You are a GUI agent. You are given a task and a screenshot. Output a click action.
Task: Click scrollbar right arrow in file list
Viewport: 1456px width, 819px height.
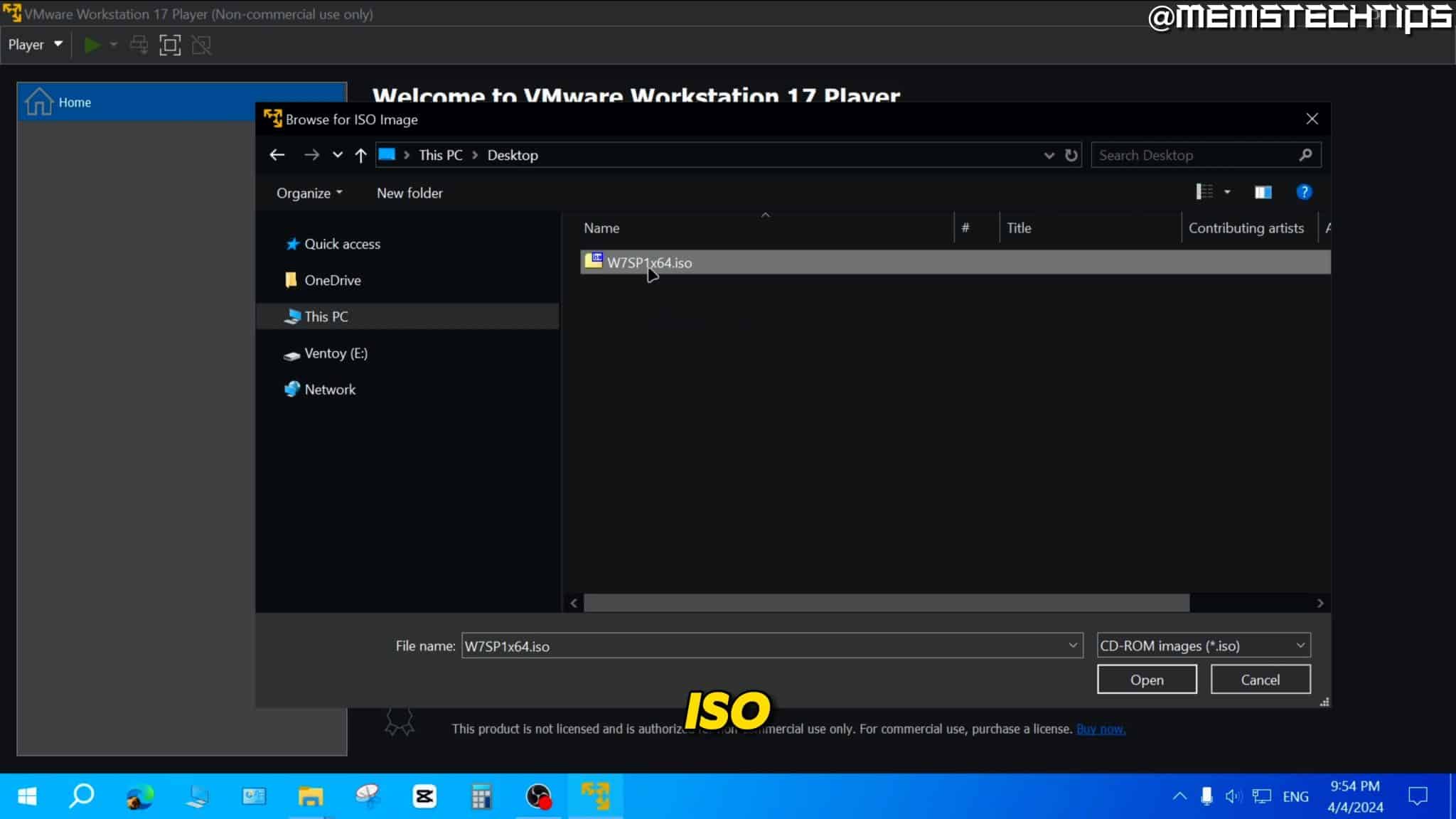tap(1320, 603)
